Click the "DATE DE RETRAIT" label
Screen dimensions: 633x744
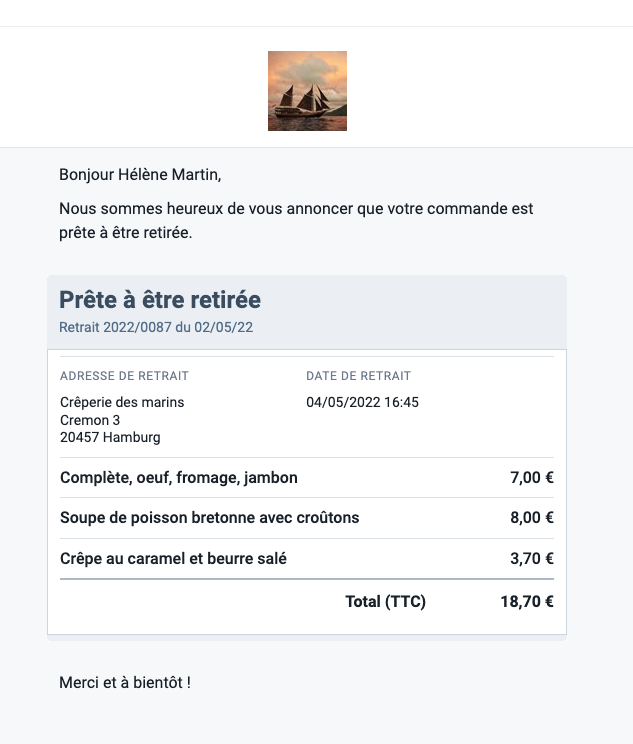coord(358,376)
